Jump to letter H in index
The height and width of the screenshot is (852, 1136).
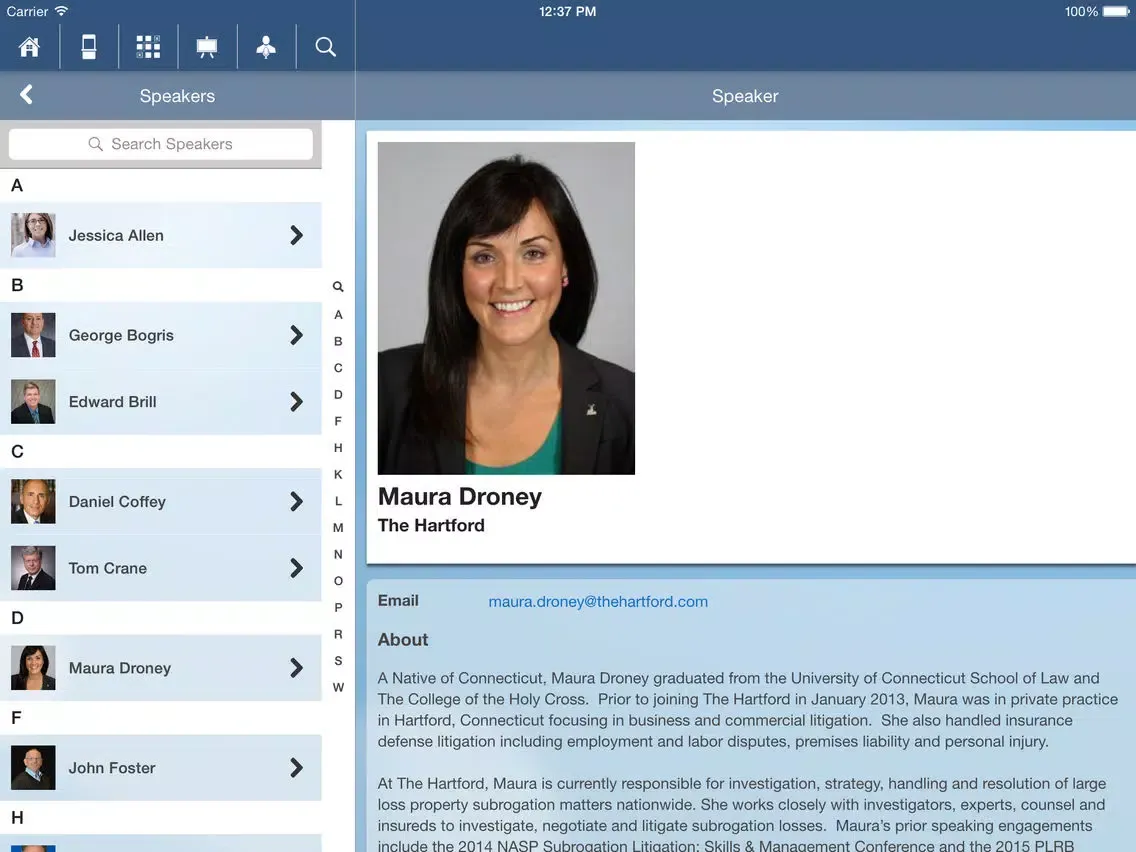click(x=338, y=448)
